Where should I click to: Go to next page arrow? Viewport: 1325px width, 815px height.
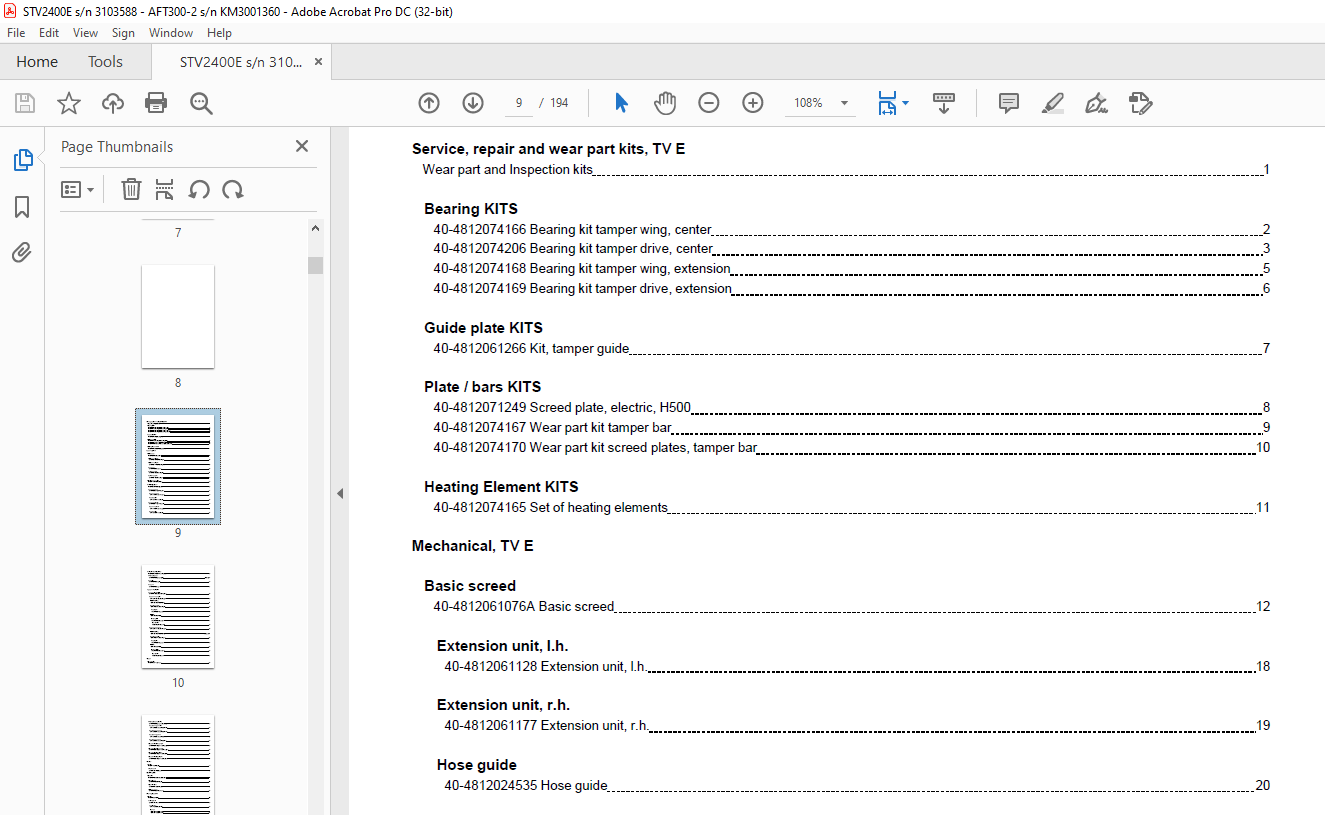473,103
